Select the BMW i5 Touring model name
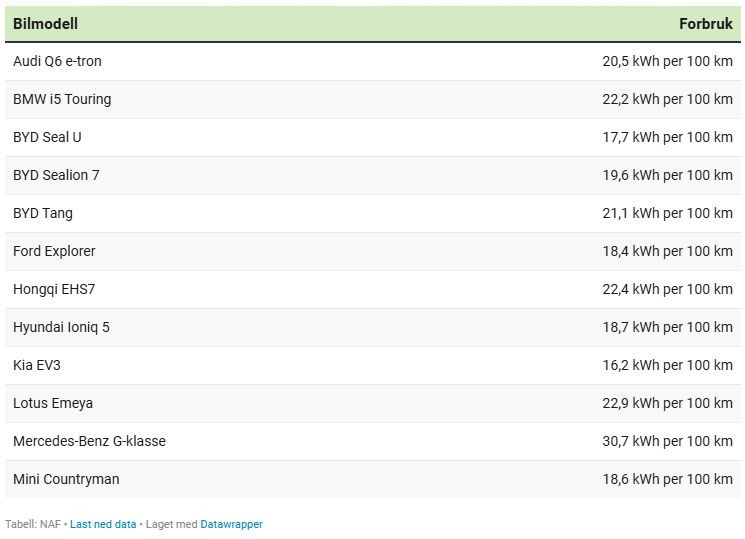Viewport: 745px width, 539px height. [x=62, y=99]
